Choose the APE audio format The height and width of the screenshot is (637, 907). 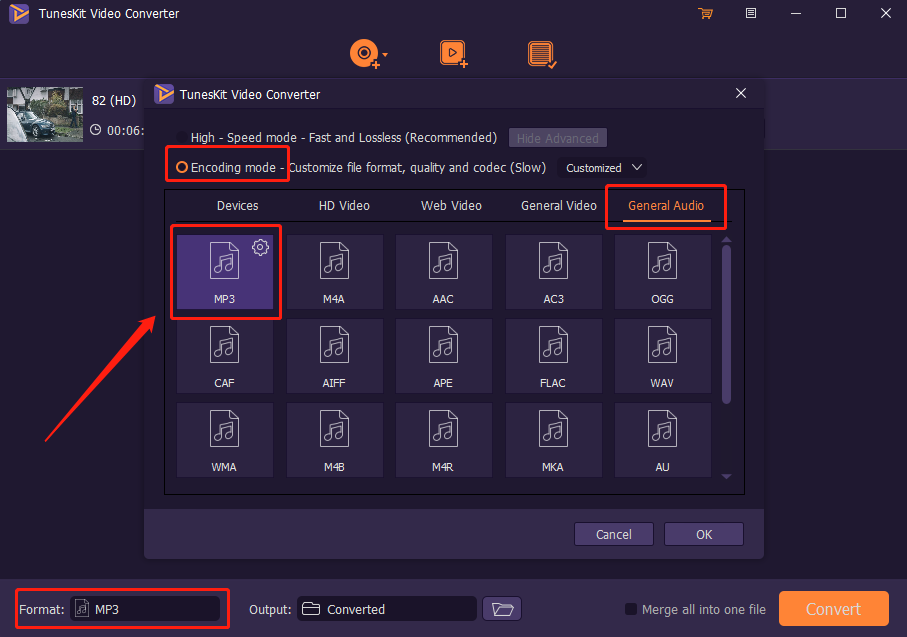pyautogui.click(x=444, y=356)
